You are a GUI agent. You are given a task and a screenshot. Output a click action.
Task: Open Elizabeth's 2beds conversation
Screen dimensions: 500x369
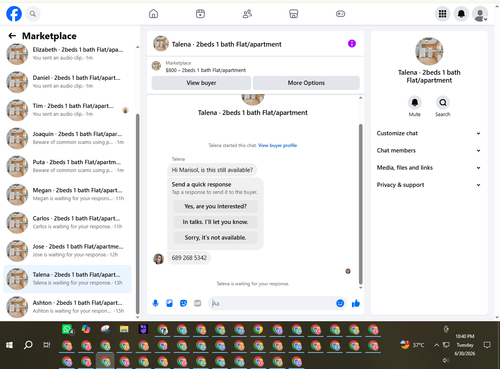click(x=67, y=54)
